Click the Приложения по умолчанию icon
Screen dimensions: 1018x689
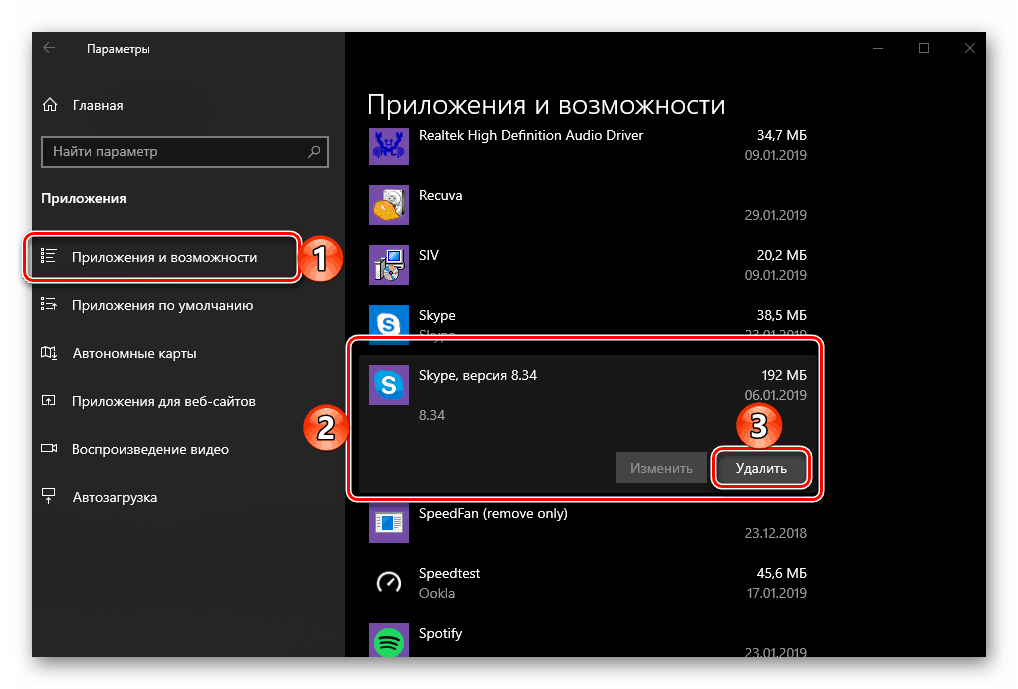(49, 304)
